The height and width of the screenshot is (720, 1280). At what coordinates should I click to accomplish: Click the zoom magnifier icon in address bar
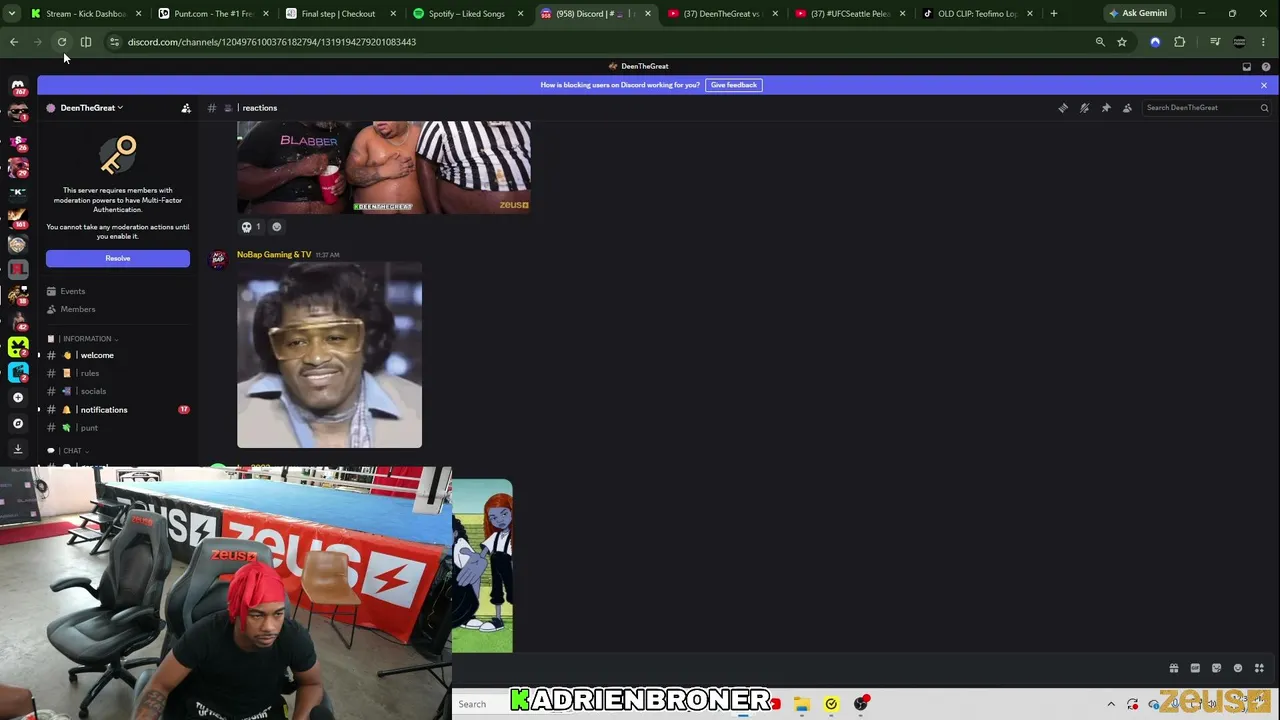(x=1100, y=42)
